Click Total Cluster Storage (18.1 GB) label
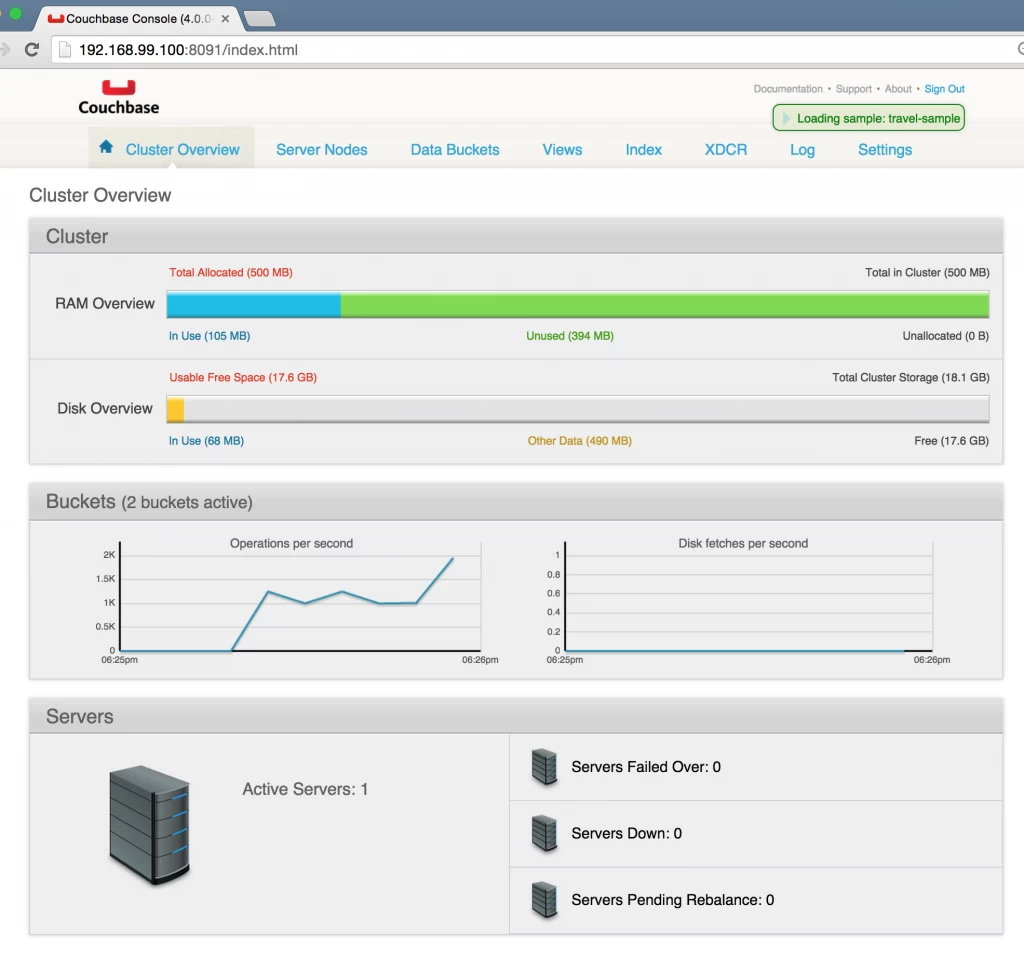 point(910,377)
